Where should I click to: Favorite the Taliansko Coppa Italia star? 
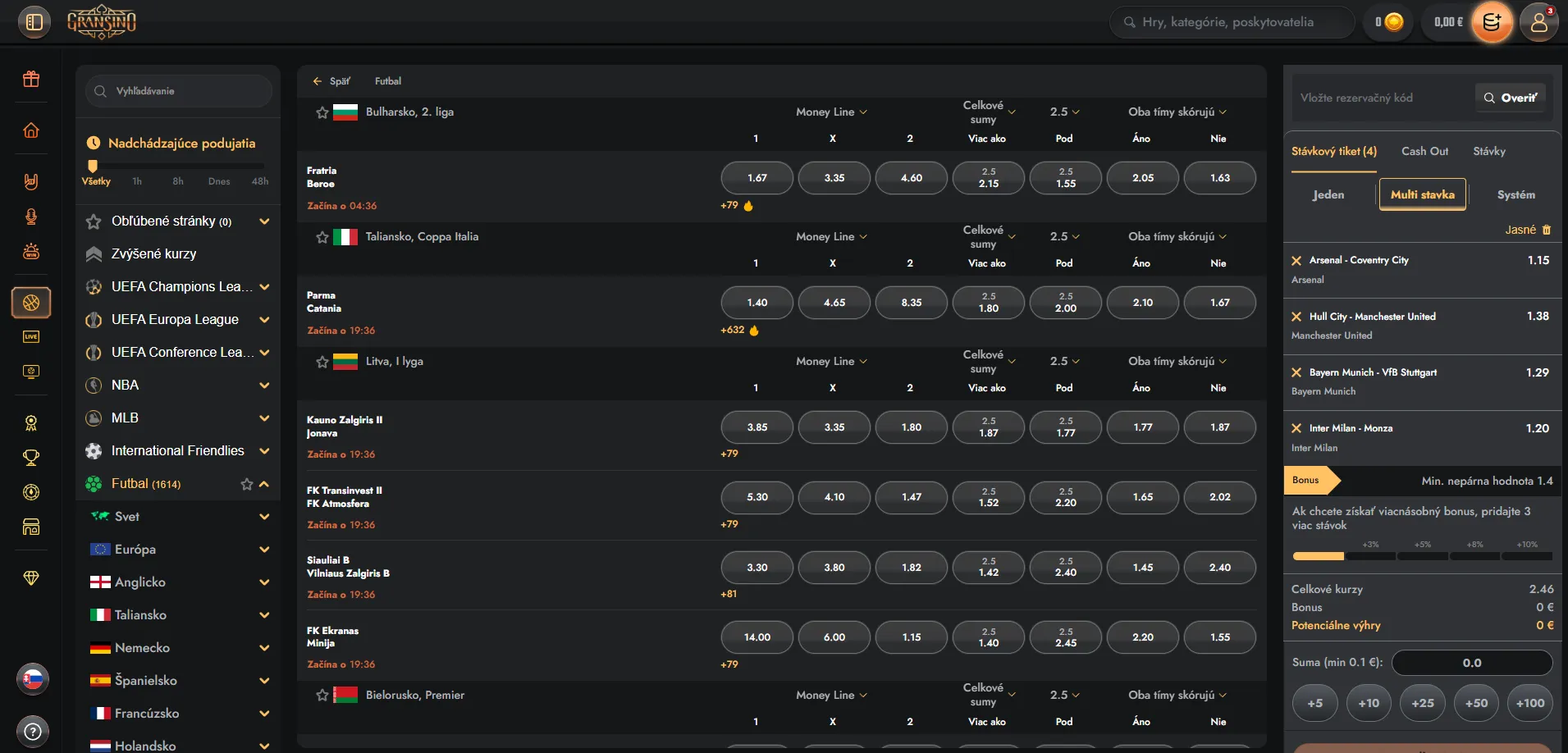coord(322,237)
